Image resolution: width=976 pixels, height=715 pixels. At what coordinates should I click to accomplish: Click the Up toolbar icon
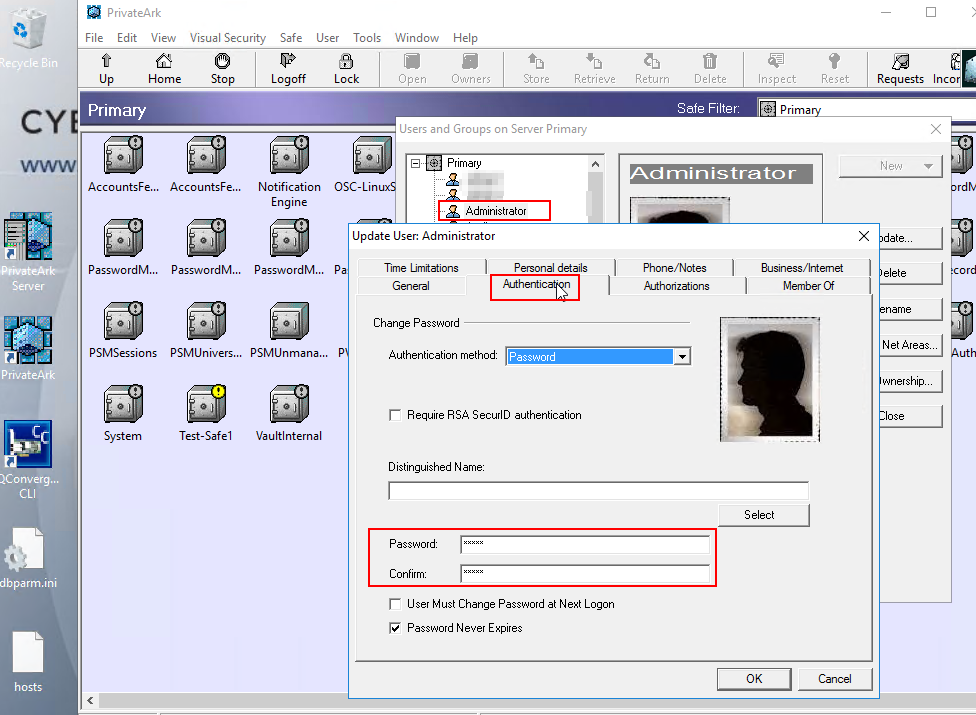[106, 69]
